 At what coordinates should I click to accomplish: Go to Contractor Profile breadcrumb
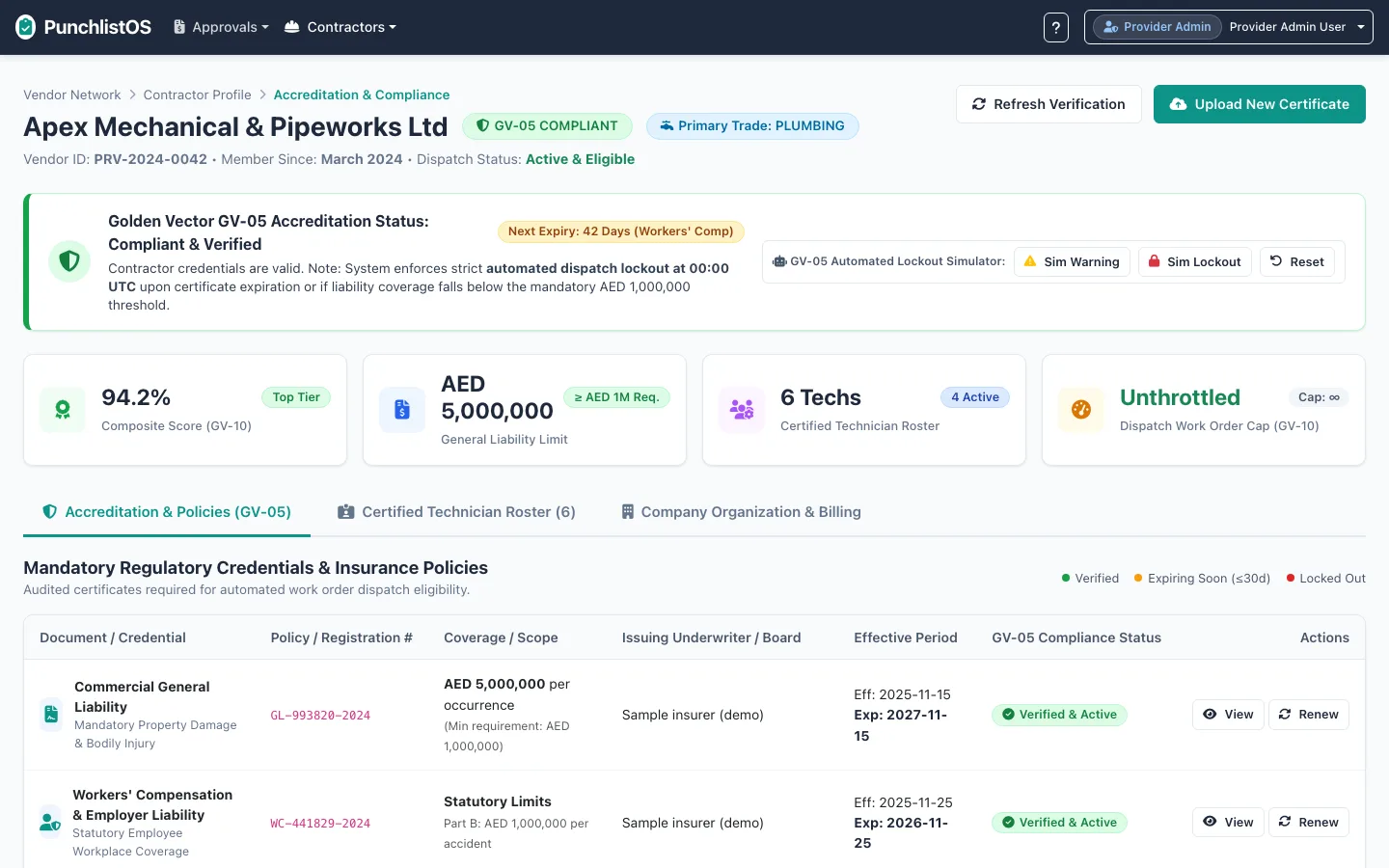pyautogui.click(x=198, y=95)
